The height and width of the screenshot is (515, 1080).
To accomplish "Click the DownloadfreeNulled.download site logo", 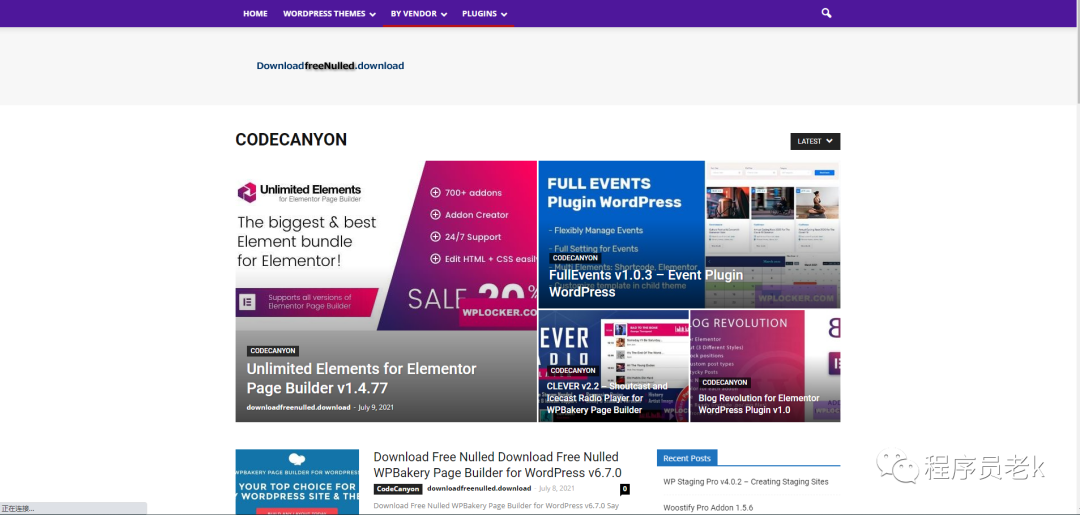I will pos(330,66).
